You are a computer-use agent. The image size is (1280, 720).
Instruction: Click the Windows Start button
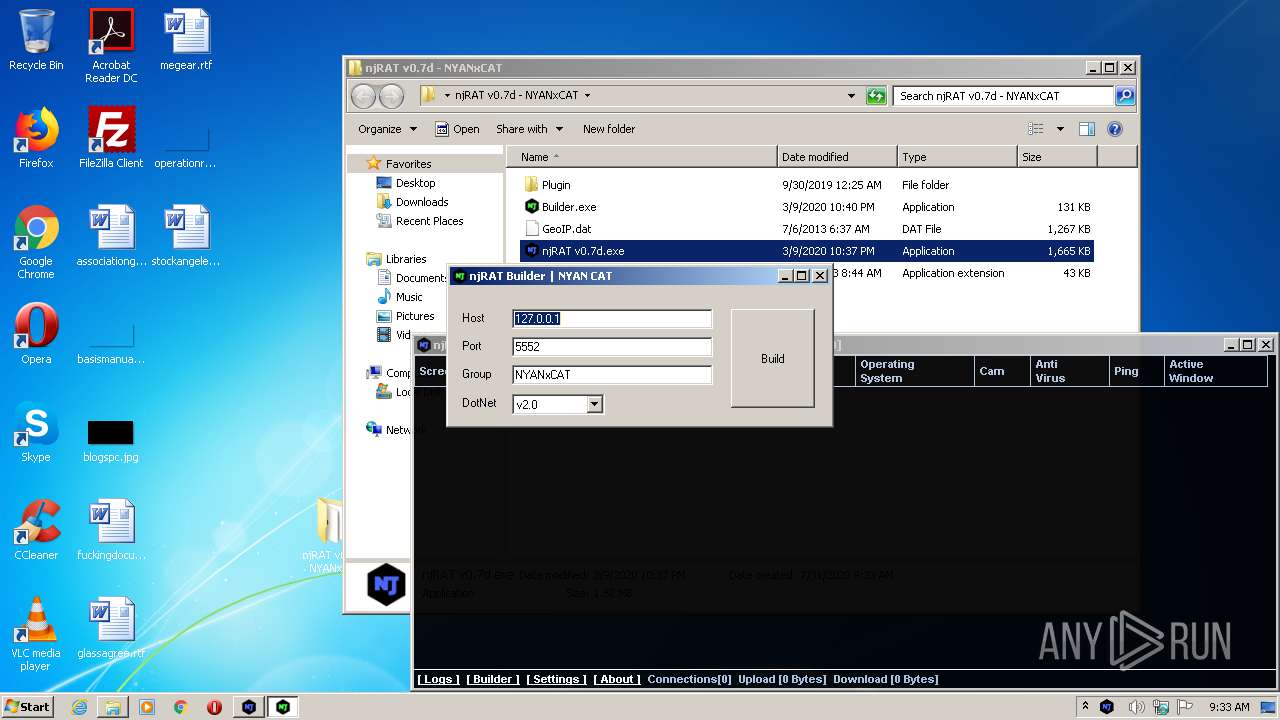[28, 706]
